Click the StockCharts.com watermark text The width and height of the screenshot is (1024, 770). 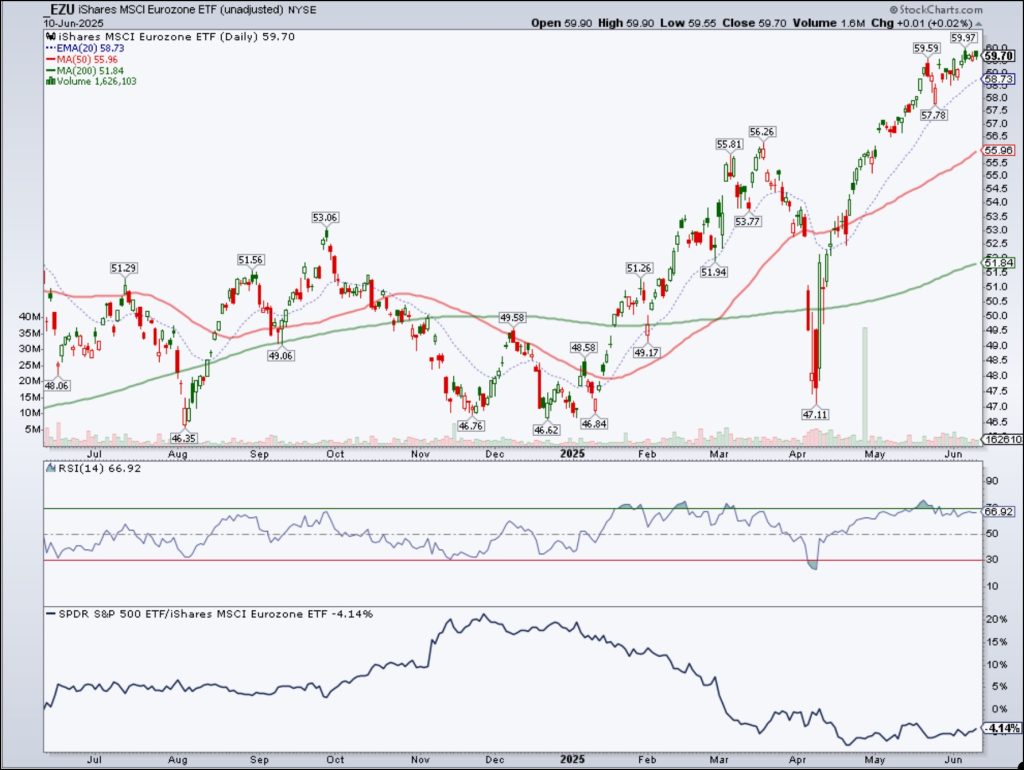(x=936, y=10)
